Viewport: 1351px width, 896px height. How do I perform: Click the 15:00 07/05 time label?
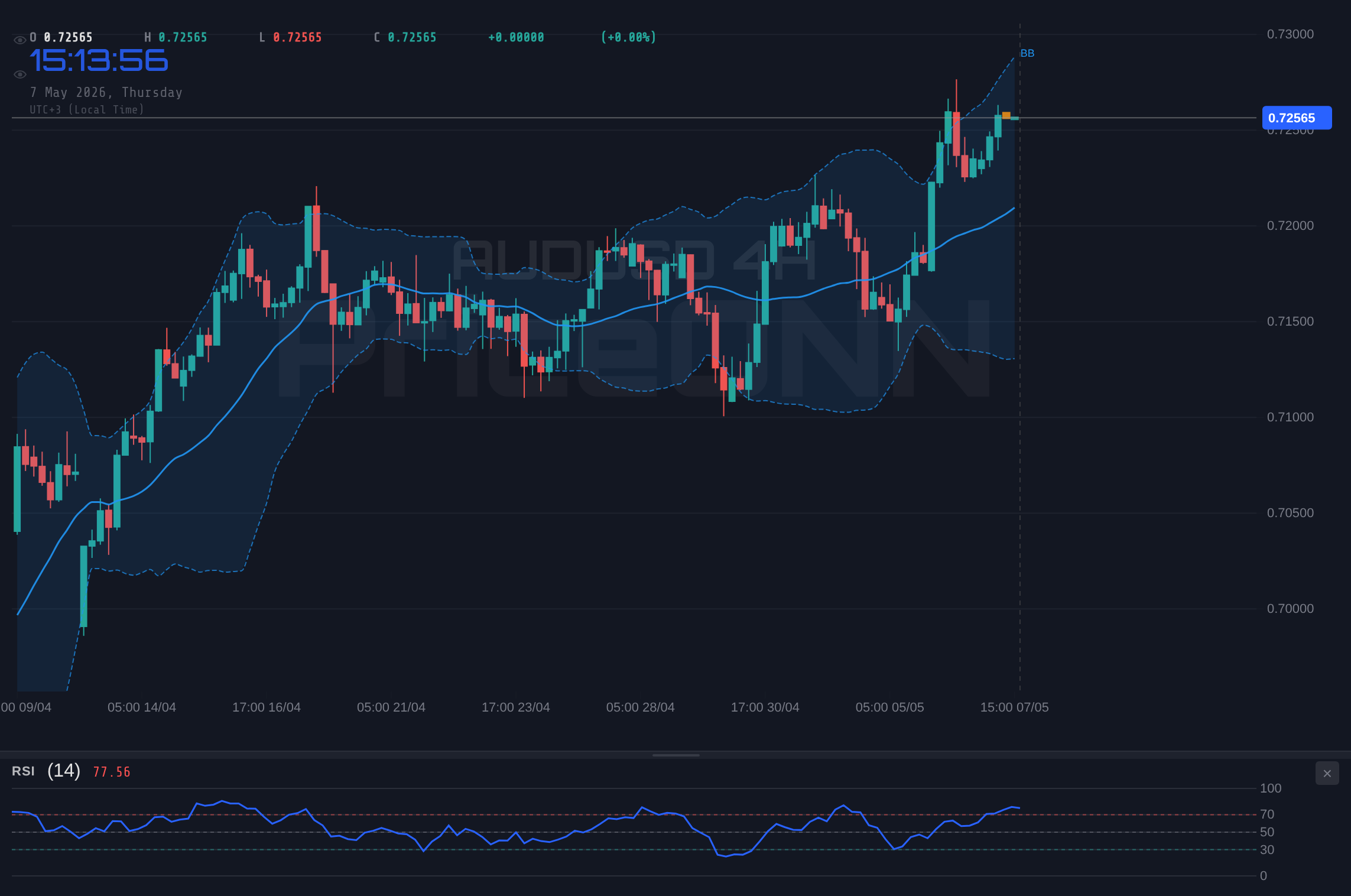coord(1015,707)
